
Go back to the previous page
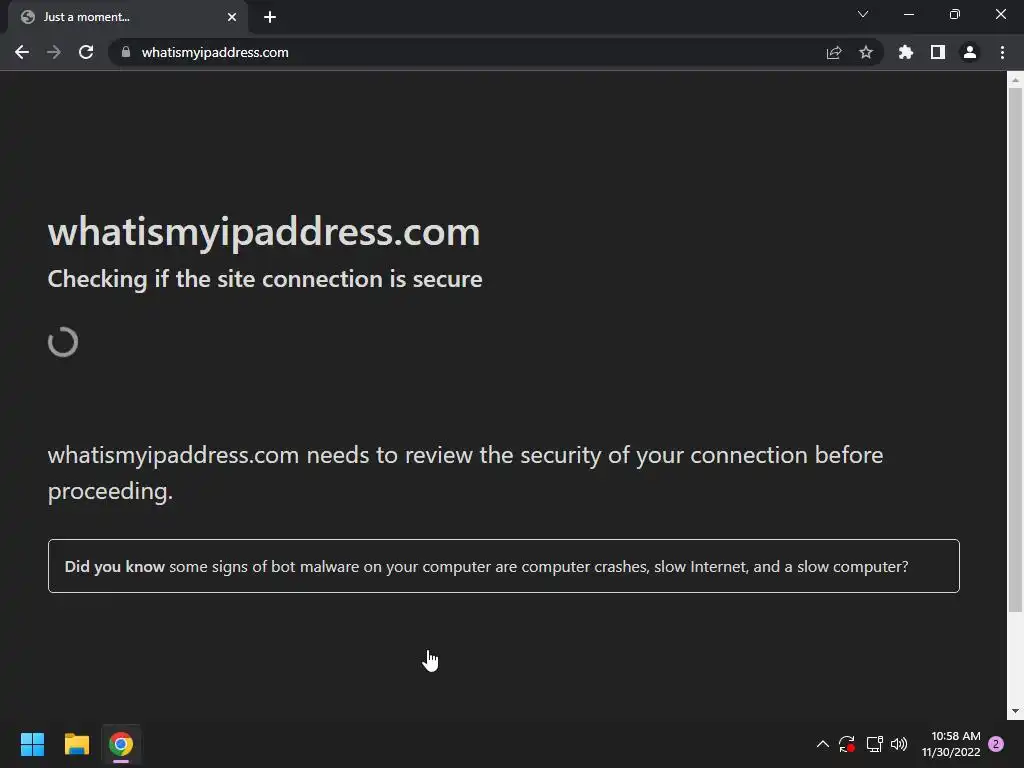point(22,52)
